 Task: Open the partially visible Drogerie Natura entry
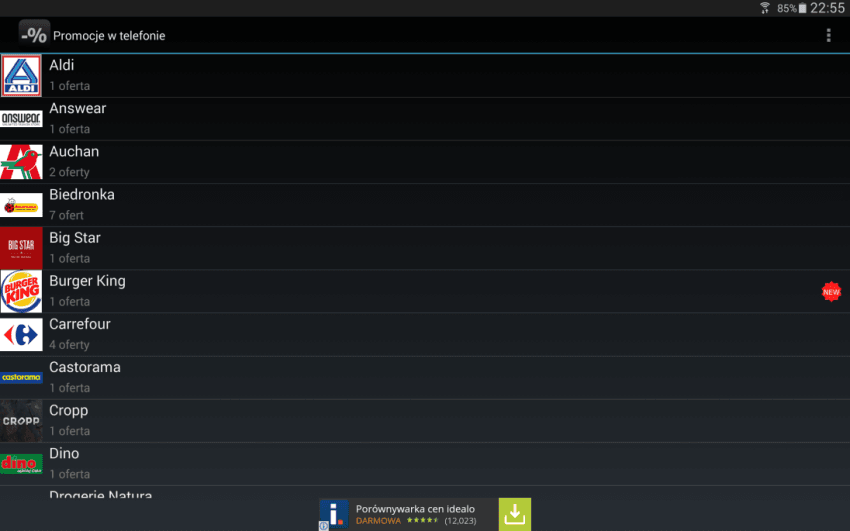click(425, 492)
